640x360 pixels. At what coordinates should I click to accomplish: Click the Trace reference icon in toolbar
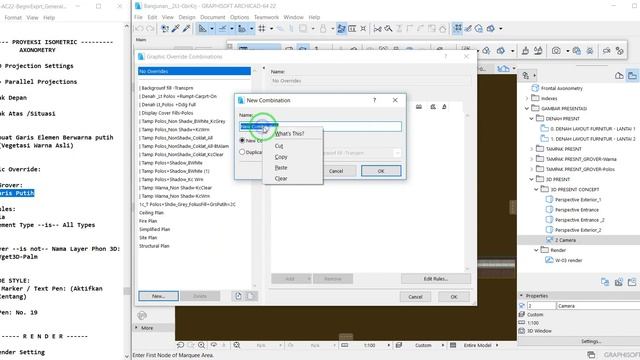(341, 29)
